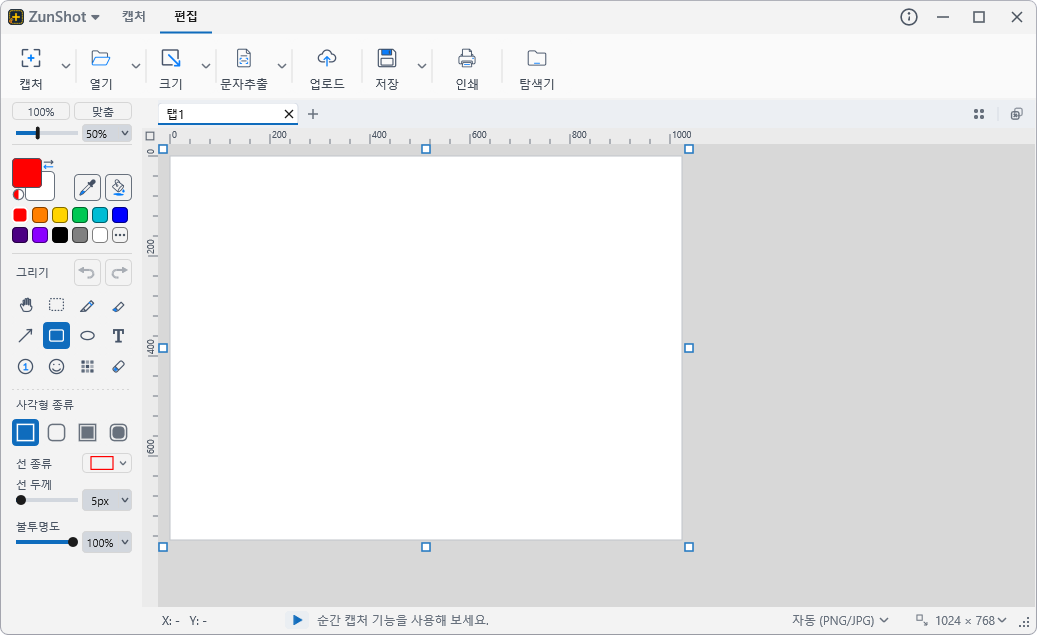Select the numbered step marker tool
The height and width of the screenshot is (635, 1037).
pyautogui.click(x=26, y=366)
